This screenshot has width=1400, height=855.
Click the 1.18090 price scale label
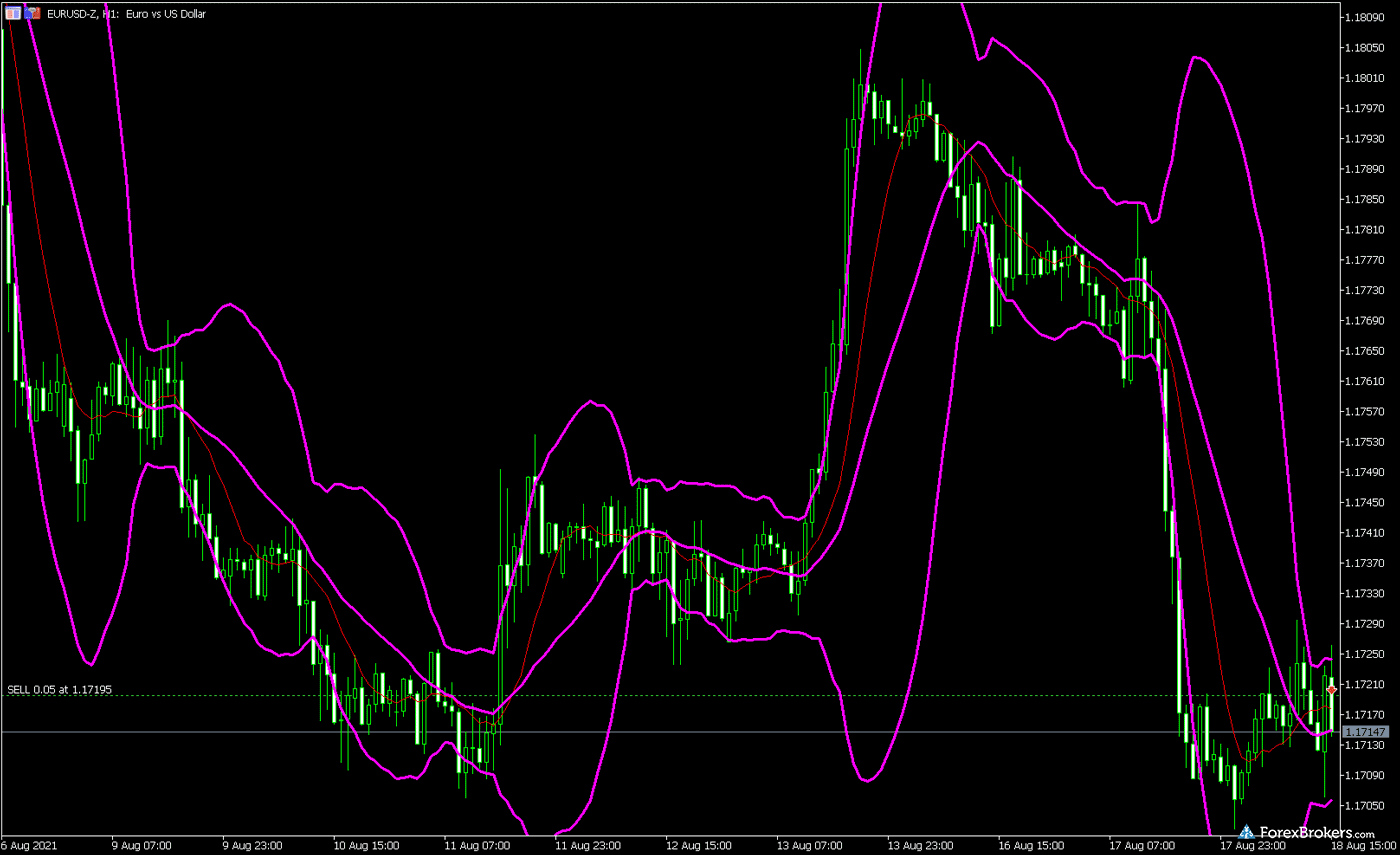tap(1366, 17)
